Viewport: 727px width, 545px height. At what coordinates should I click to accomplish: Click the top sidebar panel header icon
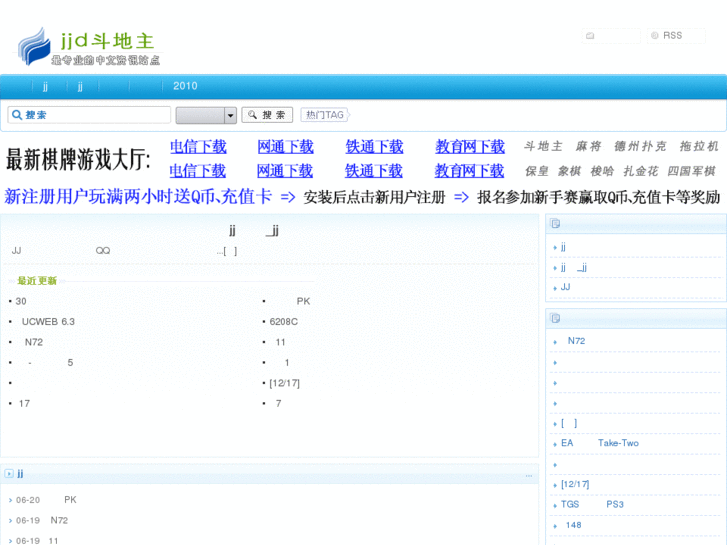click(555, 224)
